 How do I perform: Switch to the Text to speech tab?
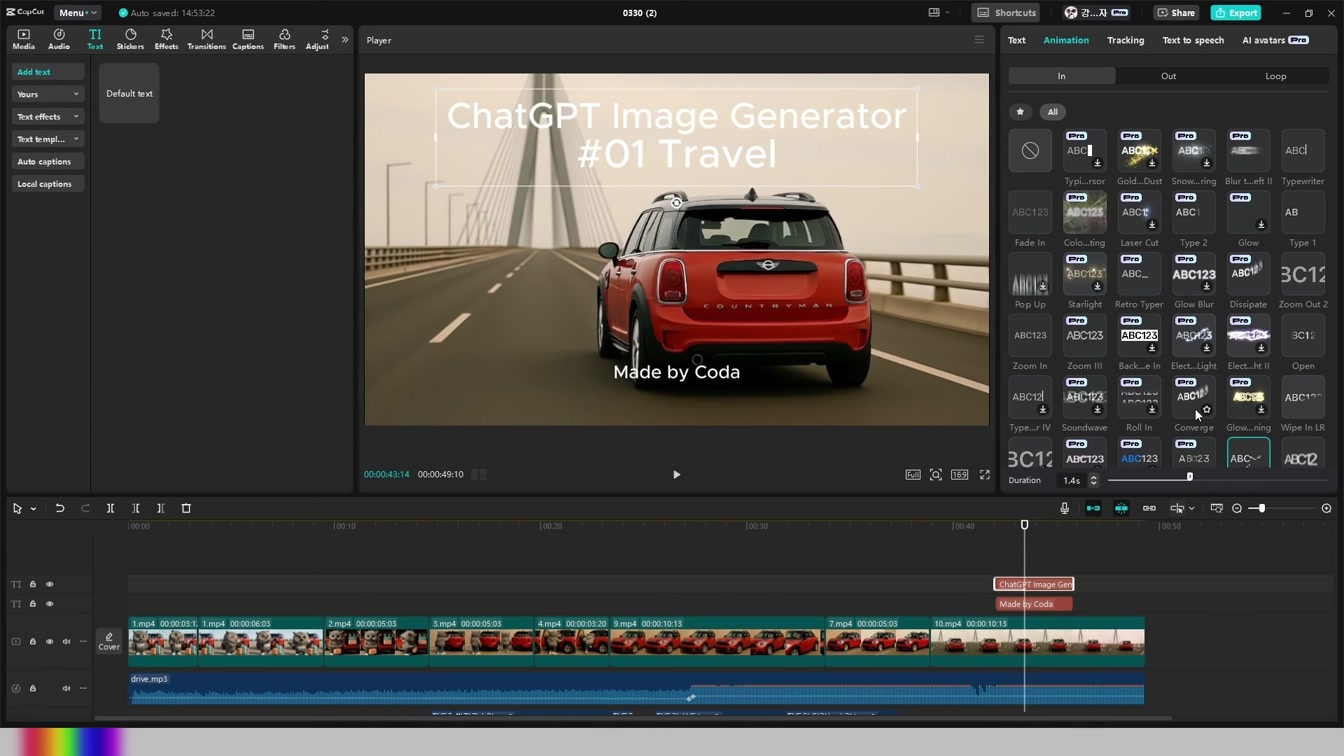pos(1193,40)
